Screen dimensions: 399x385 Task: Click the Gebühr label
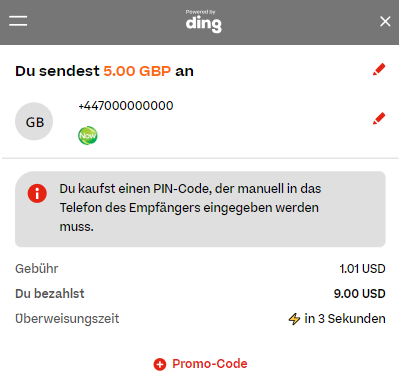37,269
